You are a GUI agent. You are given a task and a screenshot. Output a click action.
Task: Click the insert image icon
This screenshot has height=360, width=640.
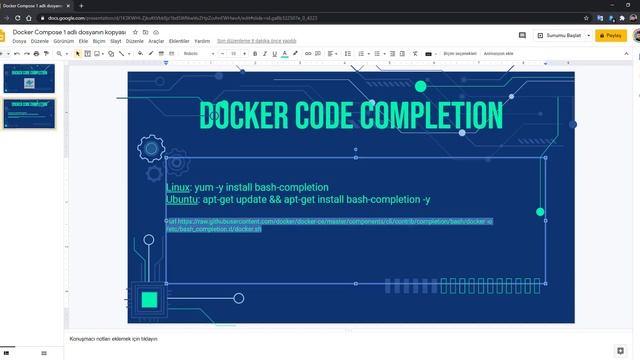click(x=97, y=53)
